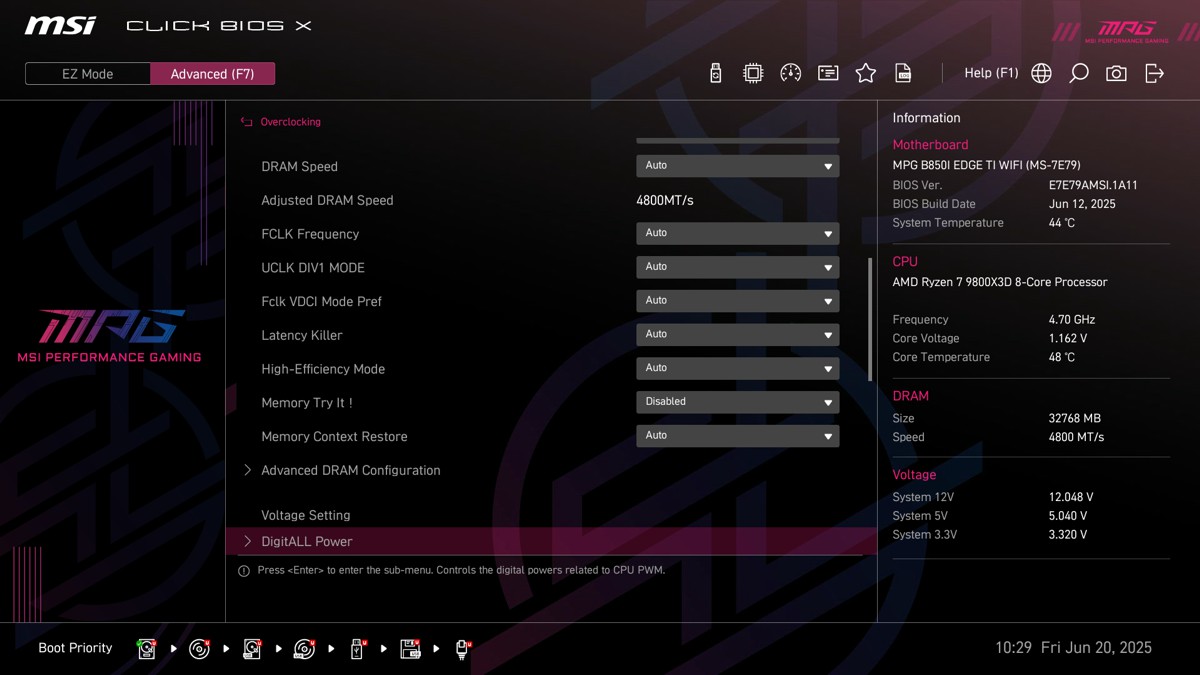Open the LOG file icon
This screenshot has width=1200, height=675.
tap(903, 73)
